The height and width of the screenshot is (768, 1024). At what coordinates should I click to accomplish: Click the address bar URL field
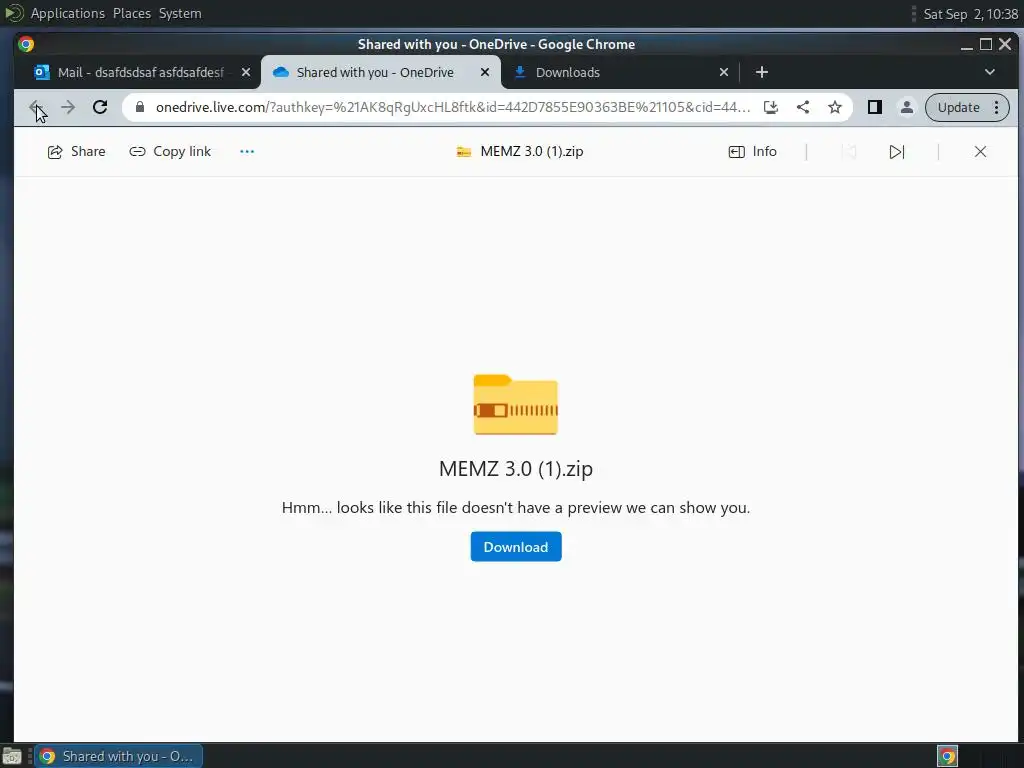tap(452, 107)
